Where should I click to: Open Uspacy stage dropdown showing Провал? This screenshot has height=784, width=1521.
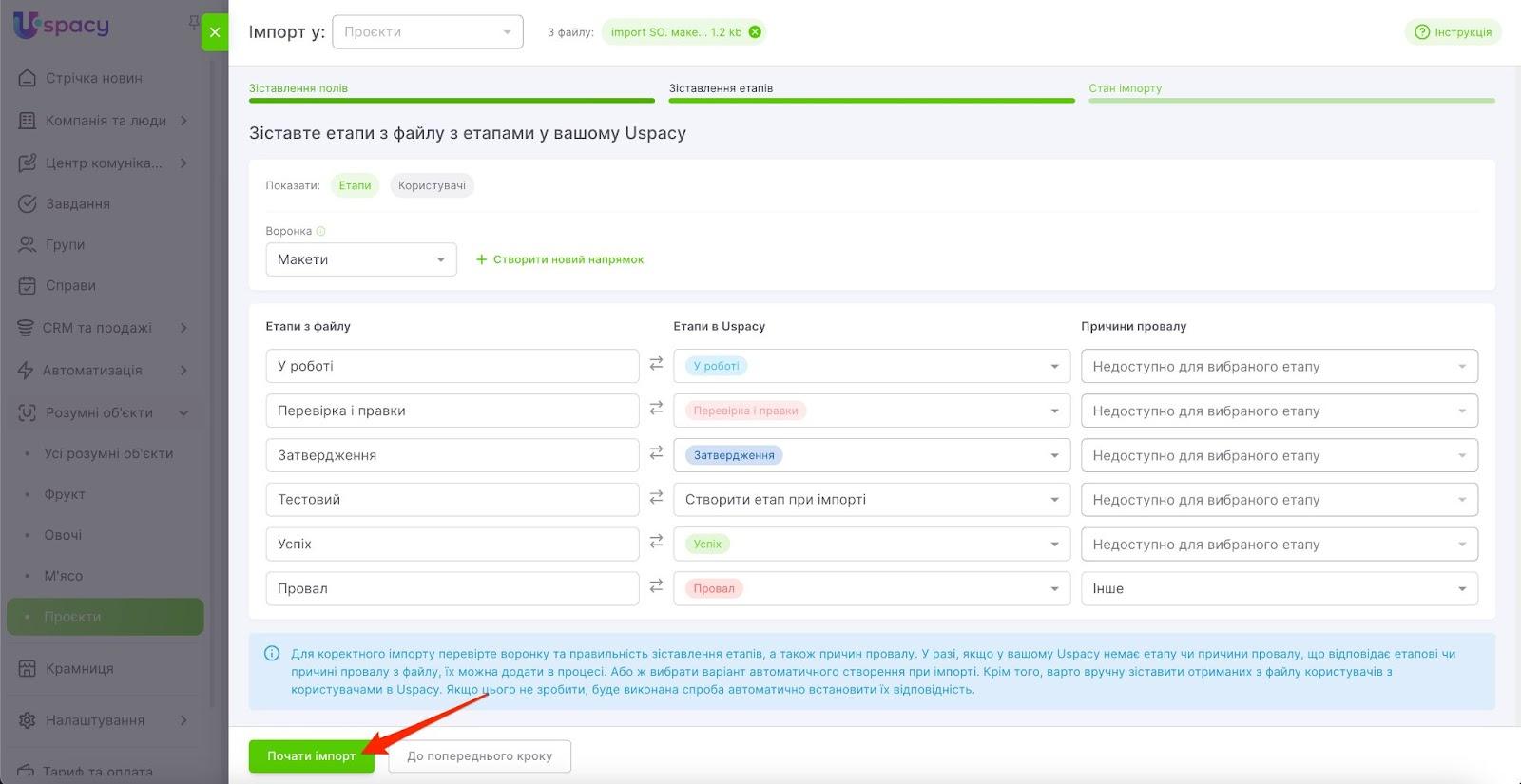(x=872, y=588)
